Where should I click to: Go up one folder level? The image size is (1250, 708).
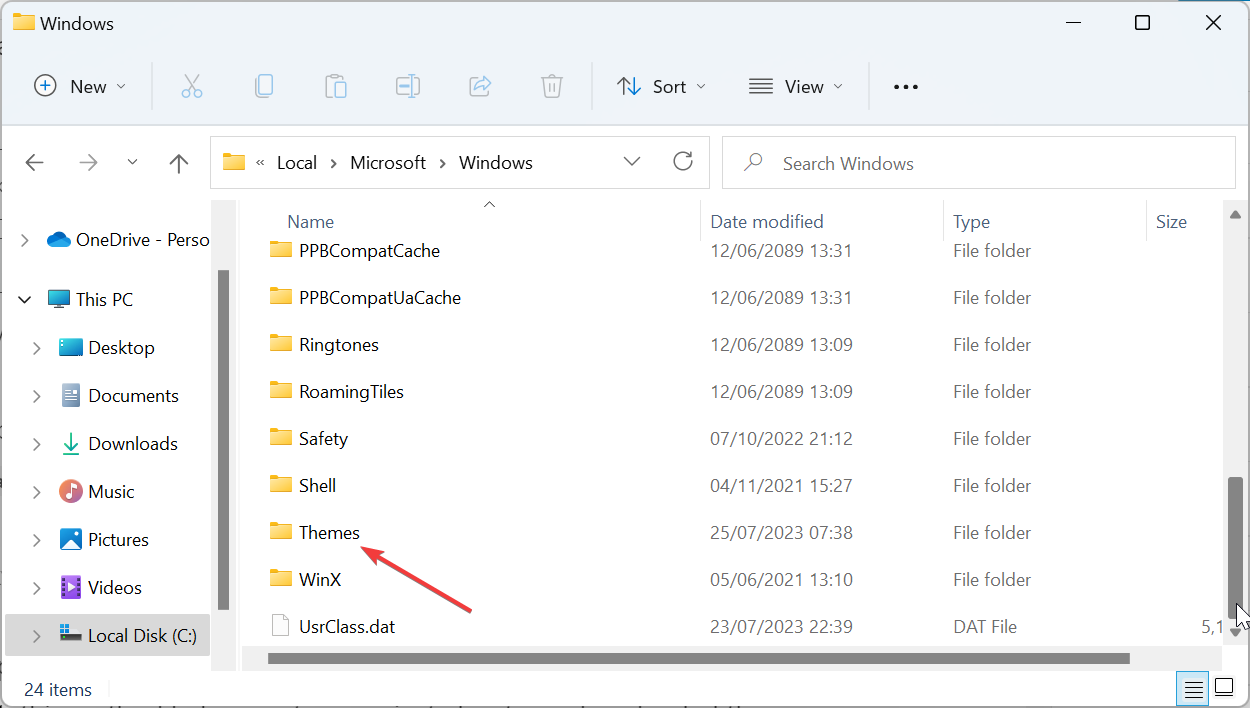click(x=178, y=162)
